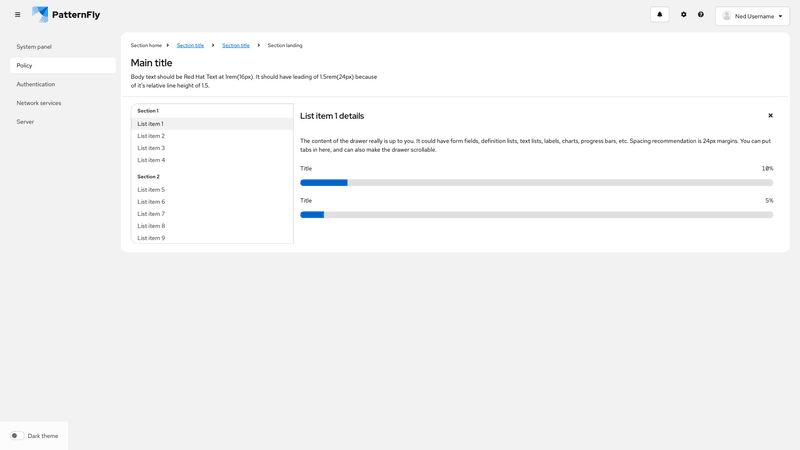Select List item 3 in list

coord(151,148)
